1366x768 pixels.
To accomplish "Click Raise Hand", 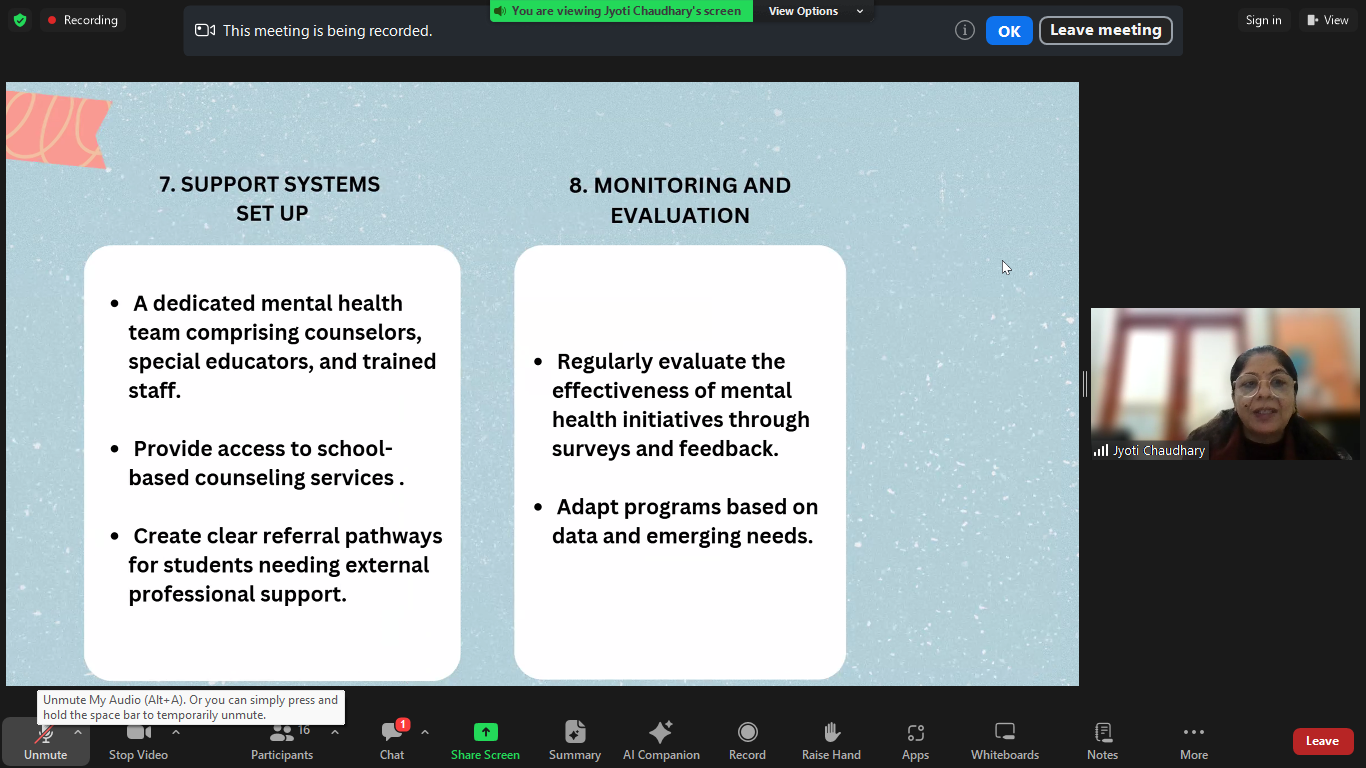I will pyautogui.click(x=831, y=742).
